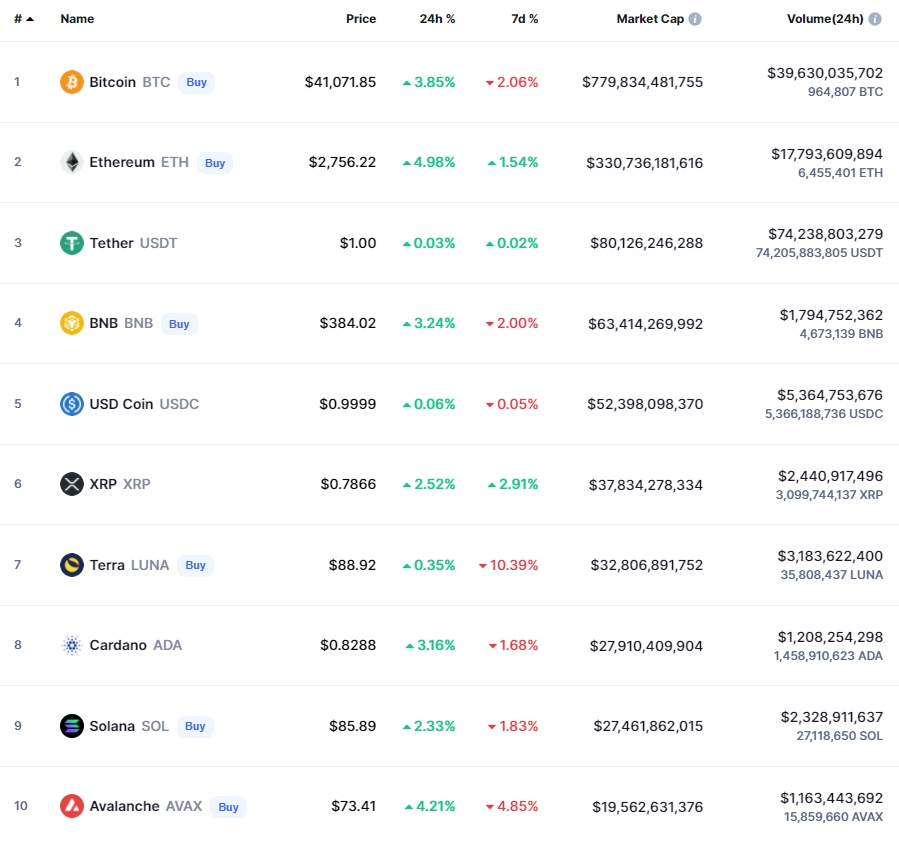Sort the table by 24h % column
Viewport: 899px width, 846px height.
[x=437, y=19]
